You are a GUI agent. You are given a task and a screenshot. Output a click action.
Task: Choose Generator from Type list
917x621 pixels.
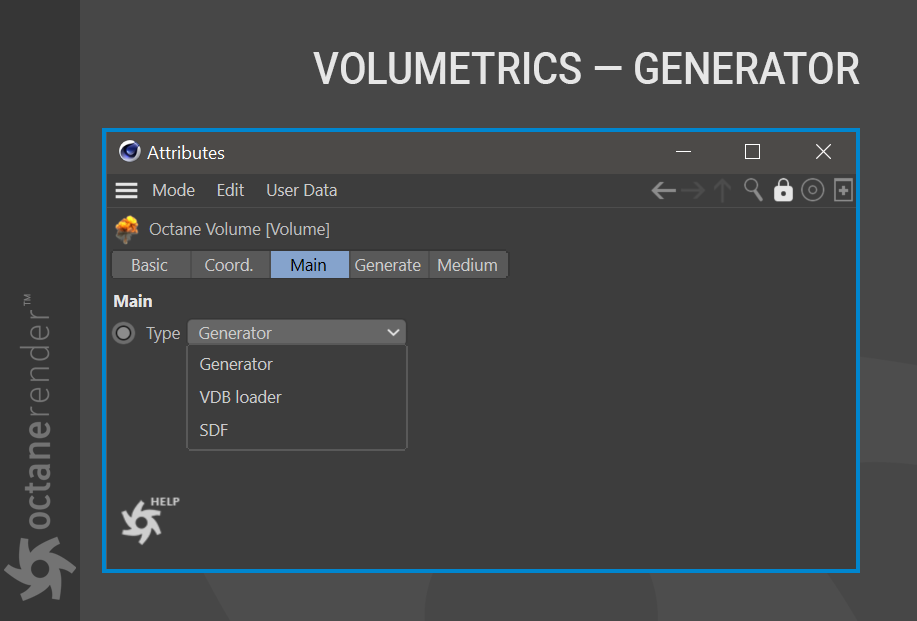tap(297, 364)
